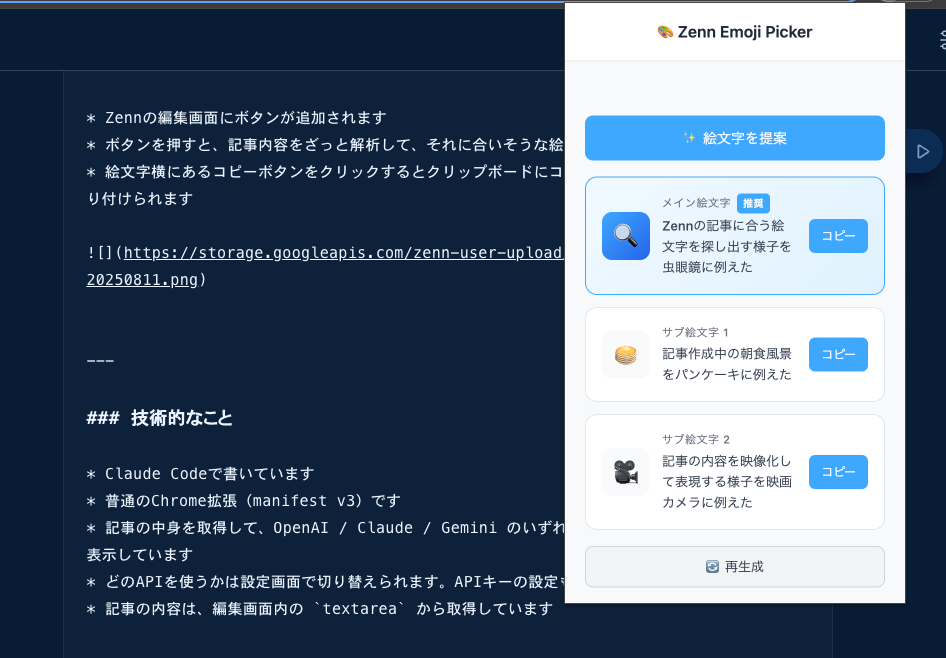Click the 推奨 badge on main emoji
The height and width of the screenshot is (658, 946).
pyautogui.click(x=753, y=203)
